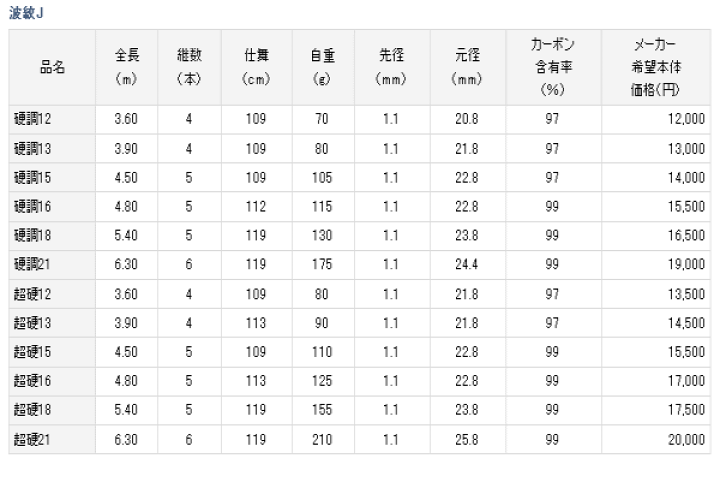Viewport: 720px width, 482px height.
Task: Select the 品名 column header
Action: (52, 67)
